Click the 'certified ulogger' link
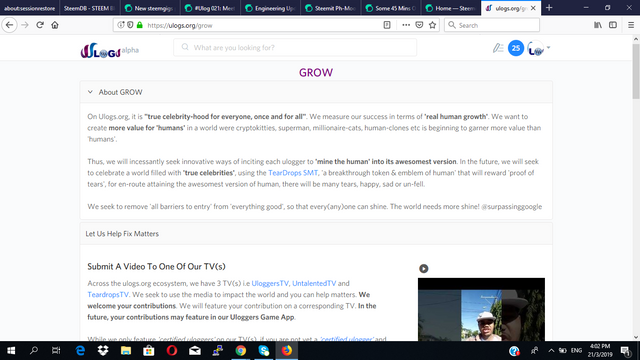Screen dimensions: 640x360 pyautogui.click(x=347, y=339)
